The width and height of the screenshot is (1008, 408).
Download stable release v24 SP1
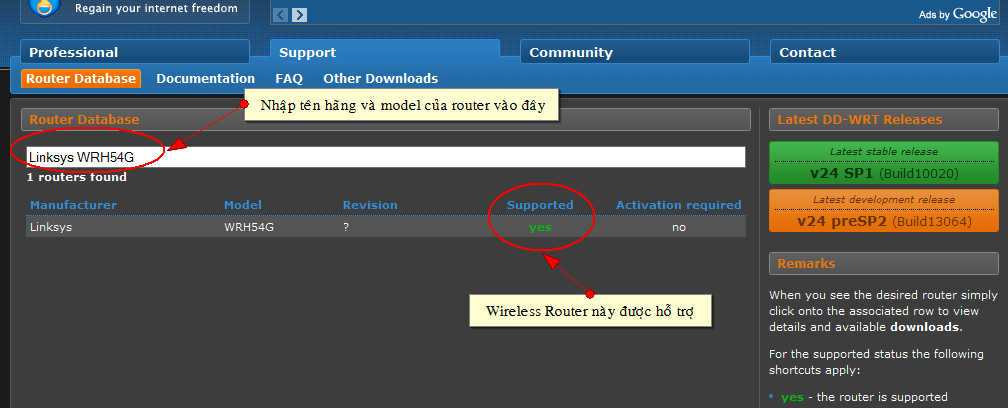pos(883,163)
